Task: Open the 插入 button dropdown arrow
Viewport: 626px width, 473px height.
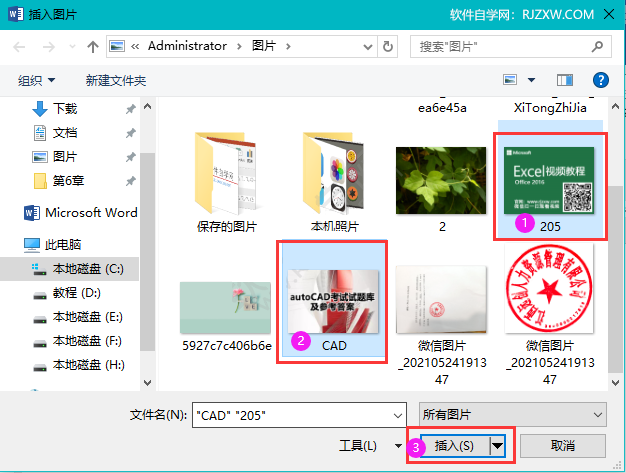Action: coord(497,445)
